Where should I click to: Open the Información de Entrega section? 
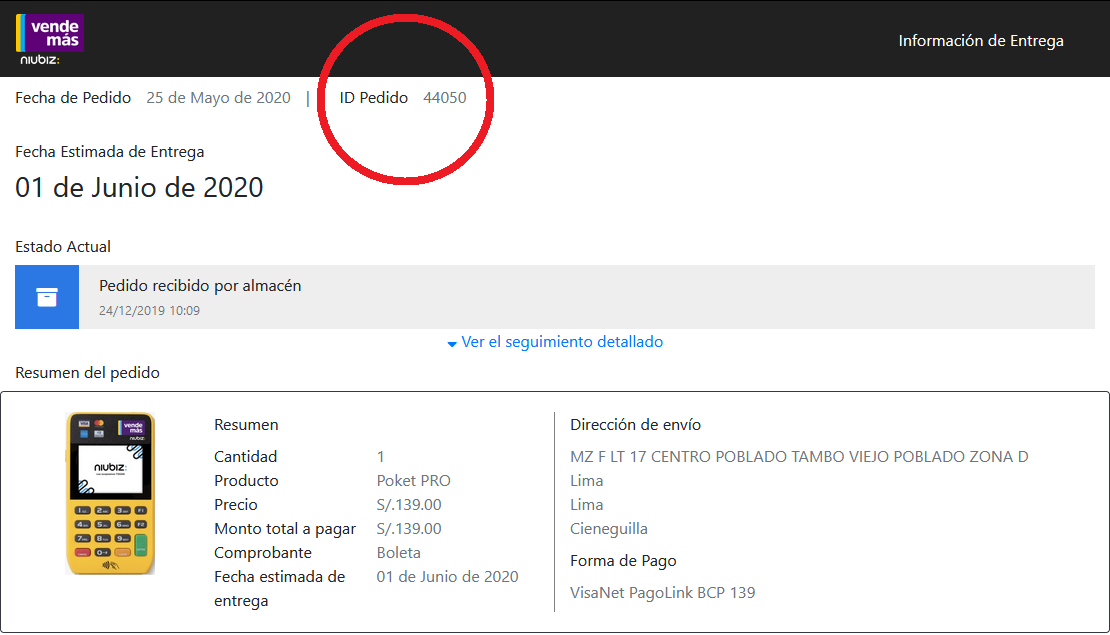[x=981, y=41]
